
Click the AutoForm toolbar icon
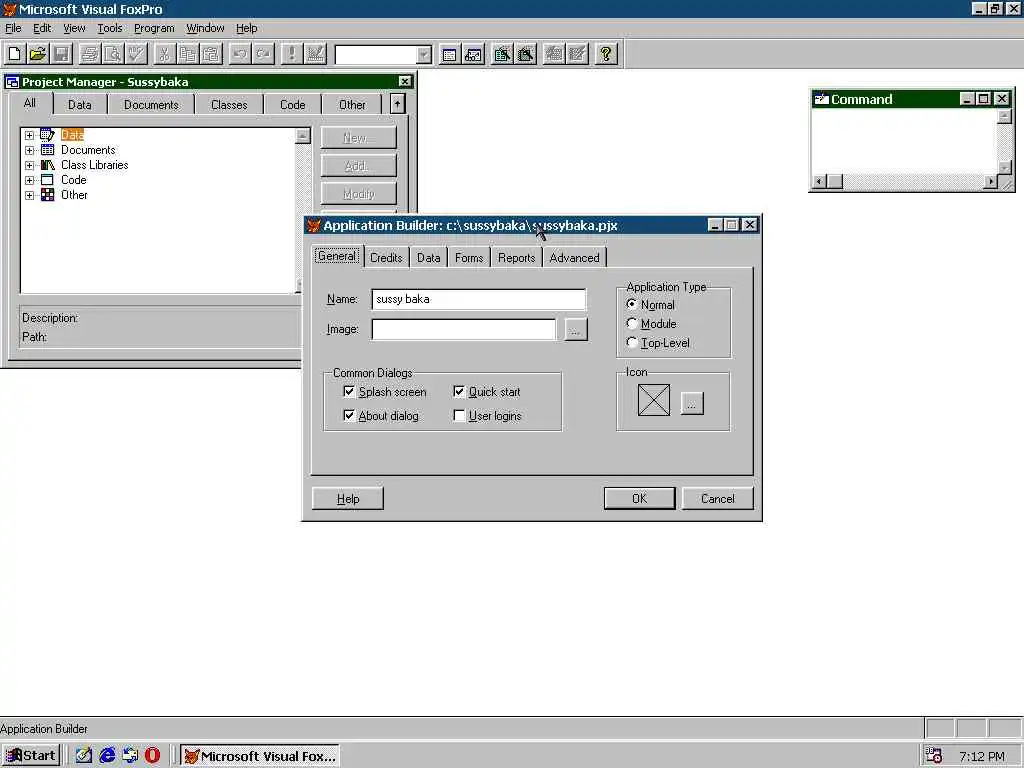[554, 54]
